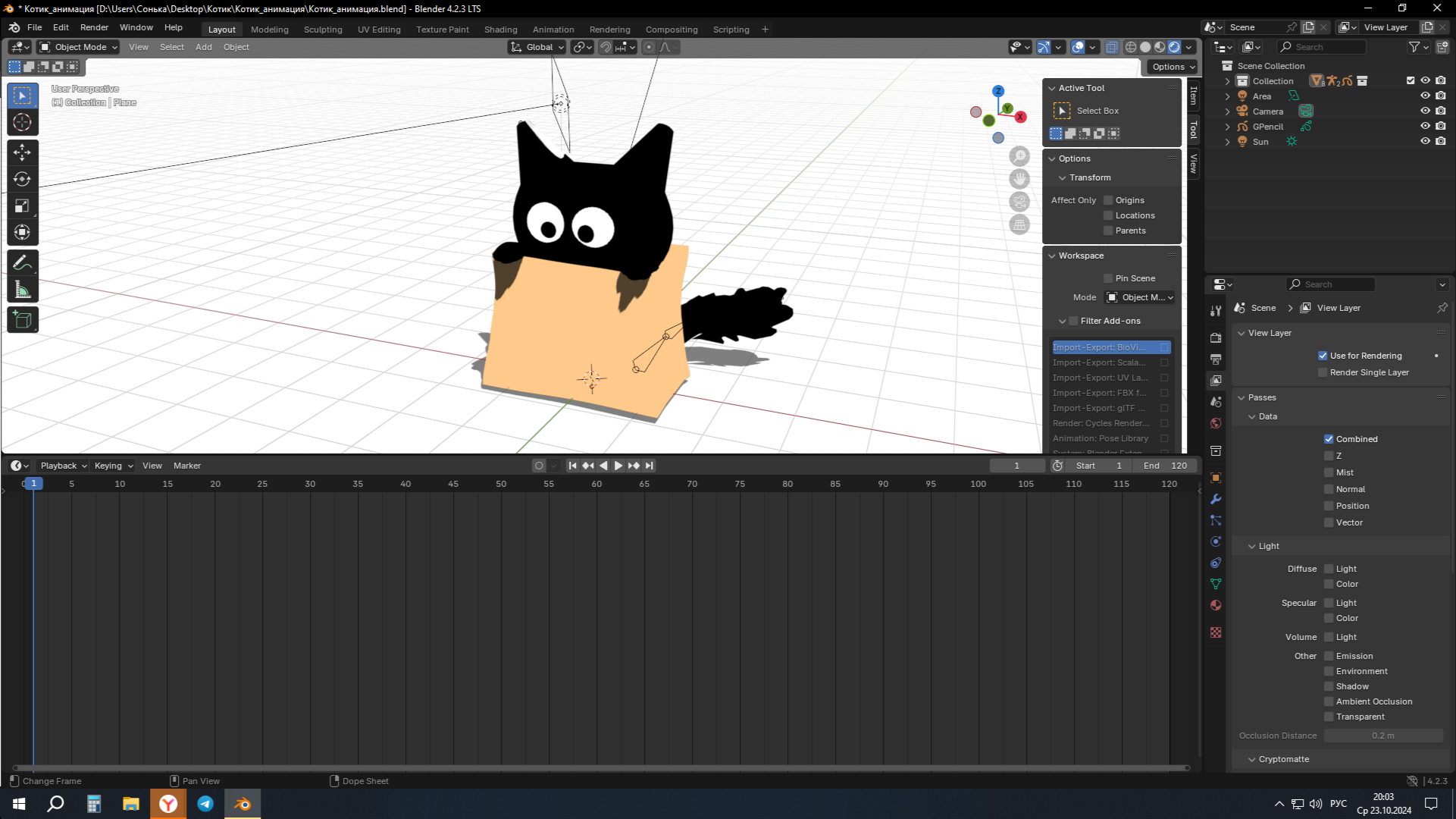Select the Transform tool
This screenshot has height=819, width=1456.
[x=22, y=232]
